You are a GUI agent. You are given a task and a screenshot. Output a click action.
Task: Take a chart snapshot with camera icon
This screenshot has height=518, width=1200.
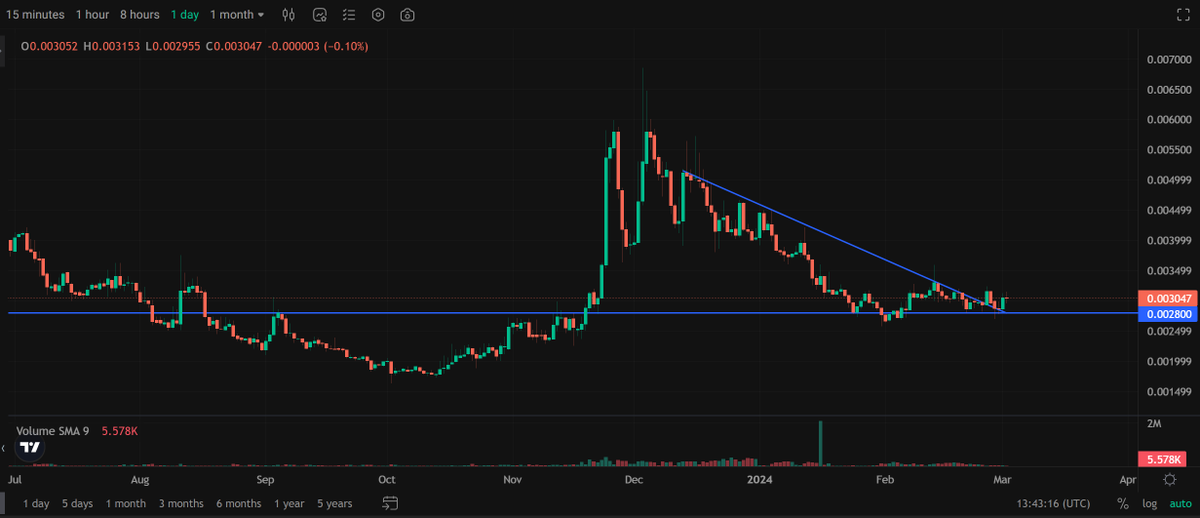pyautogui.click(x=407, y=15)
